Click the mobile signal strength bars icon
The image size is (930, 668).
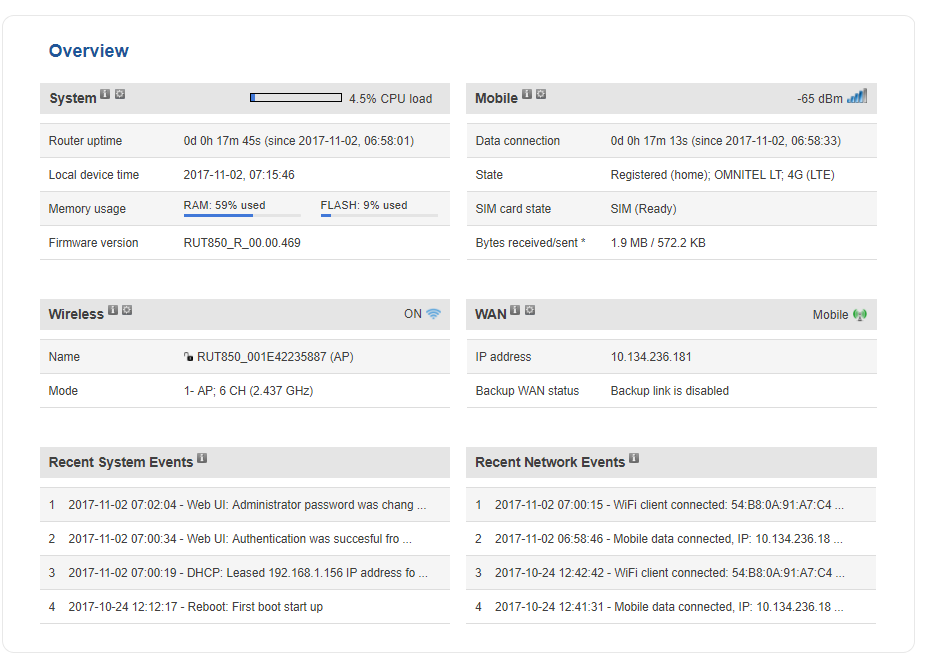coord(857,97)
